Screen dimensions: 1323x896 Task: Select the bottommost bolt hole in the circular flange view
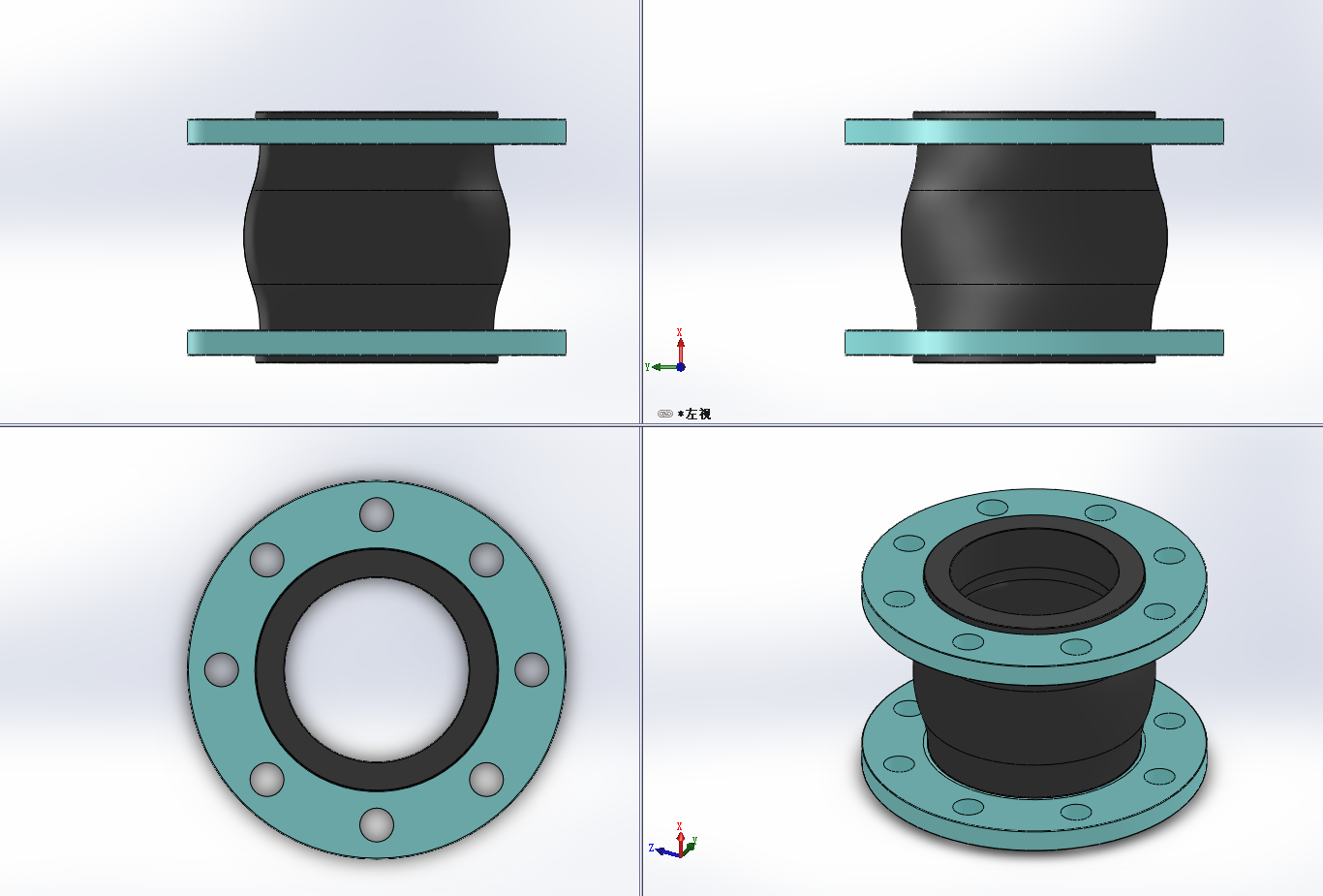(x=377, y=824)
